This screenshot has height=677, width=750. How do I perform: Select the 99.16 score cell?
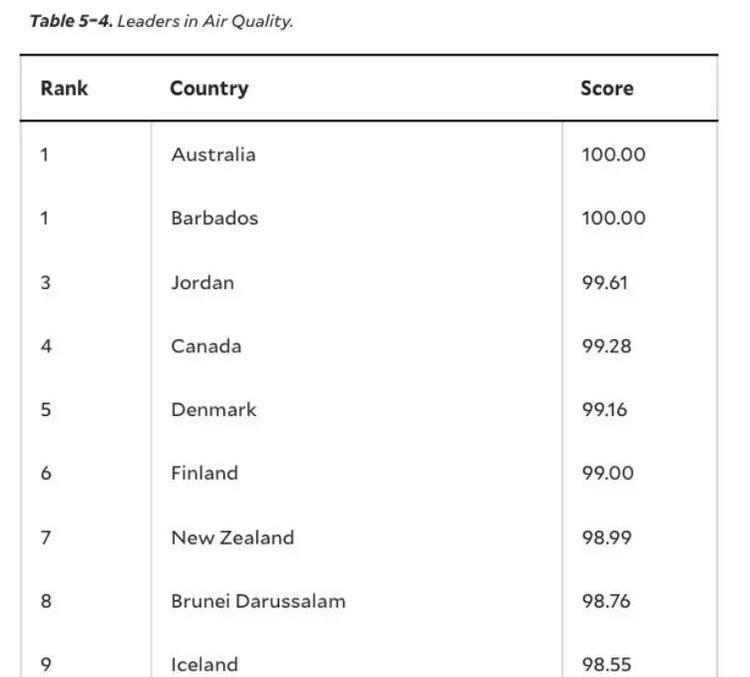click(604, 410)
